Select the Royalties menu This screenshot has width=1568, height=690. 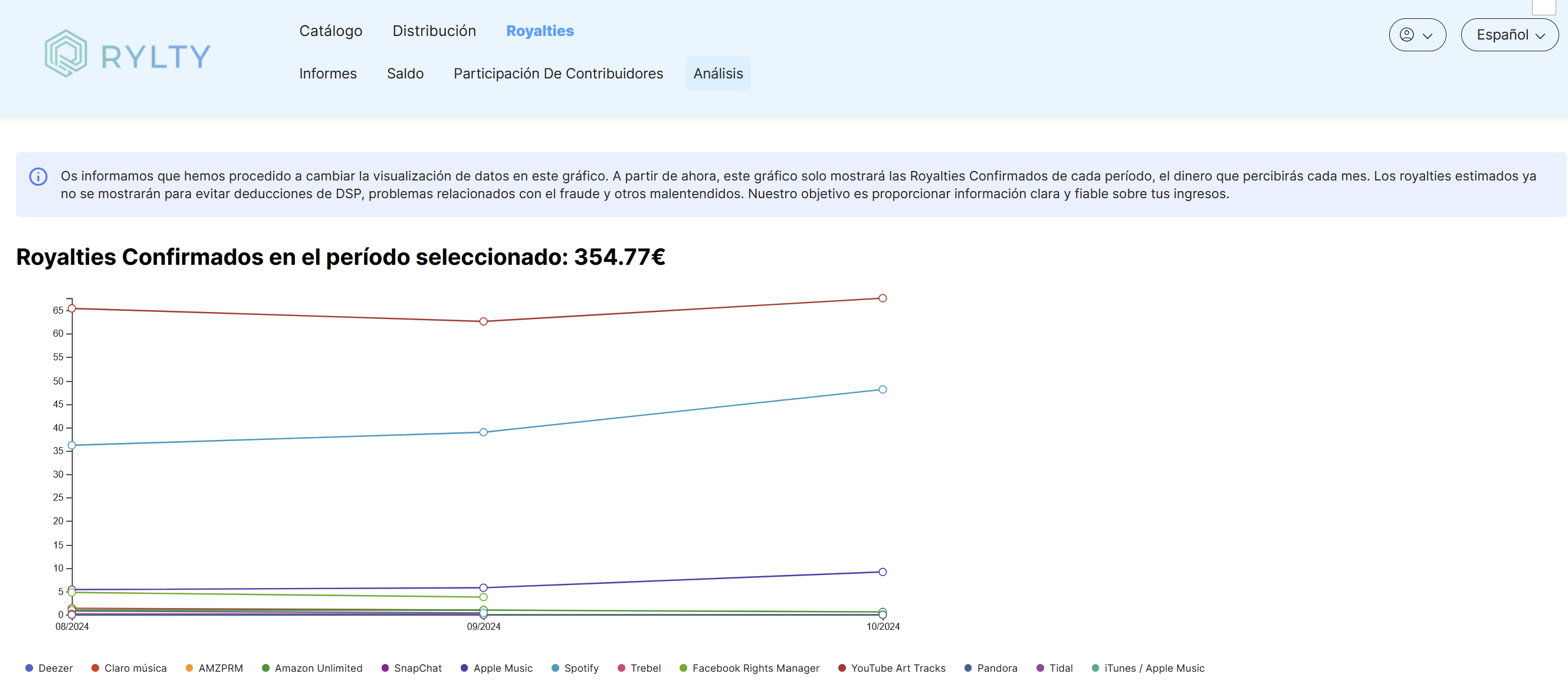(x=540, y=31)
